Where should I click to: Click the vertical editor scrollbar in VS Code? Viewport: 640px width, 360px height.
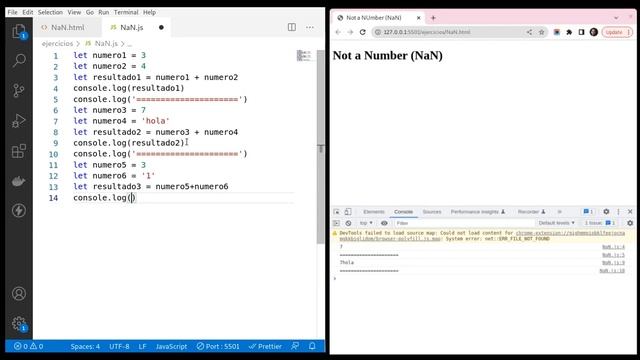coord(321,147)
